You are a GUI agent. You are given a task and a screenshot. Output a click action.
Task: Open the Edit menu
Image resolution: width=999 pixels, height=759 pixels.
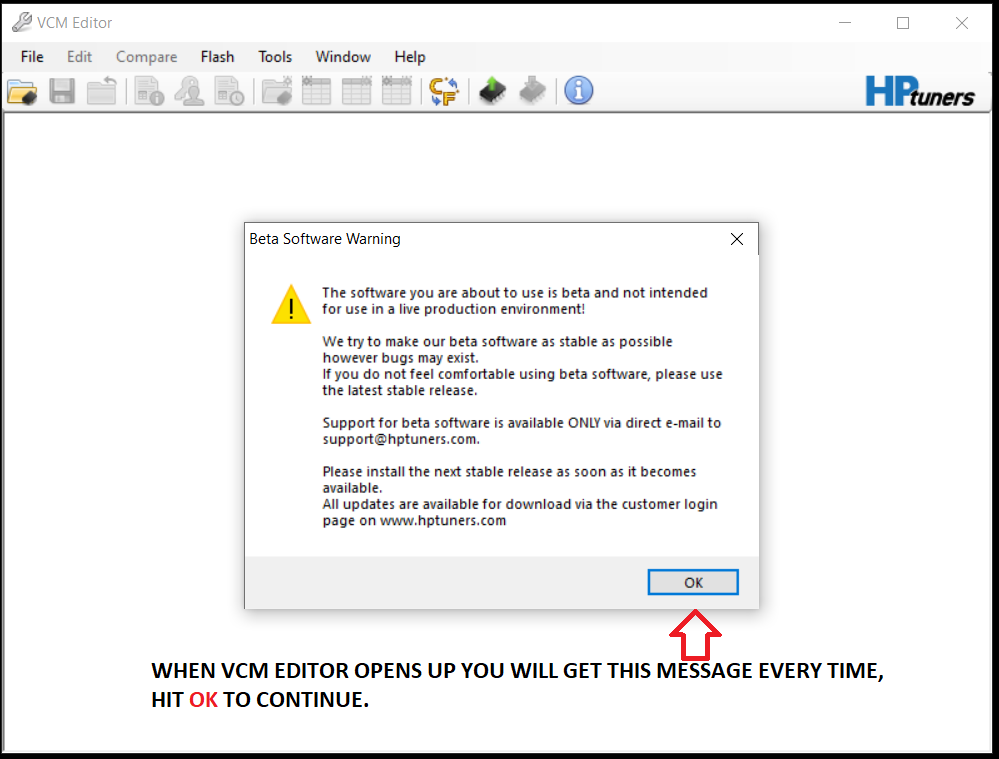[x=79, y=57]
